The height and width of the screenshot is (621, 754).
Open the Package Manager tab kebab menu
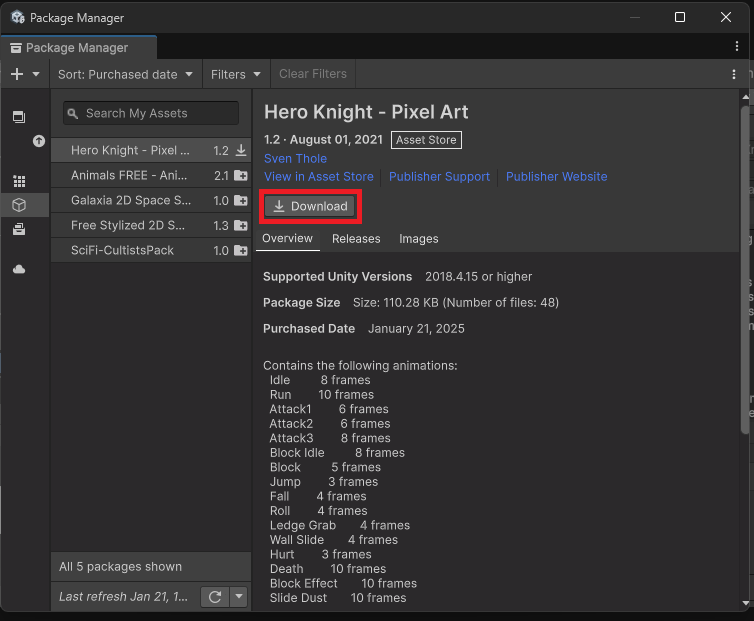[737, 46]
